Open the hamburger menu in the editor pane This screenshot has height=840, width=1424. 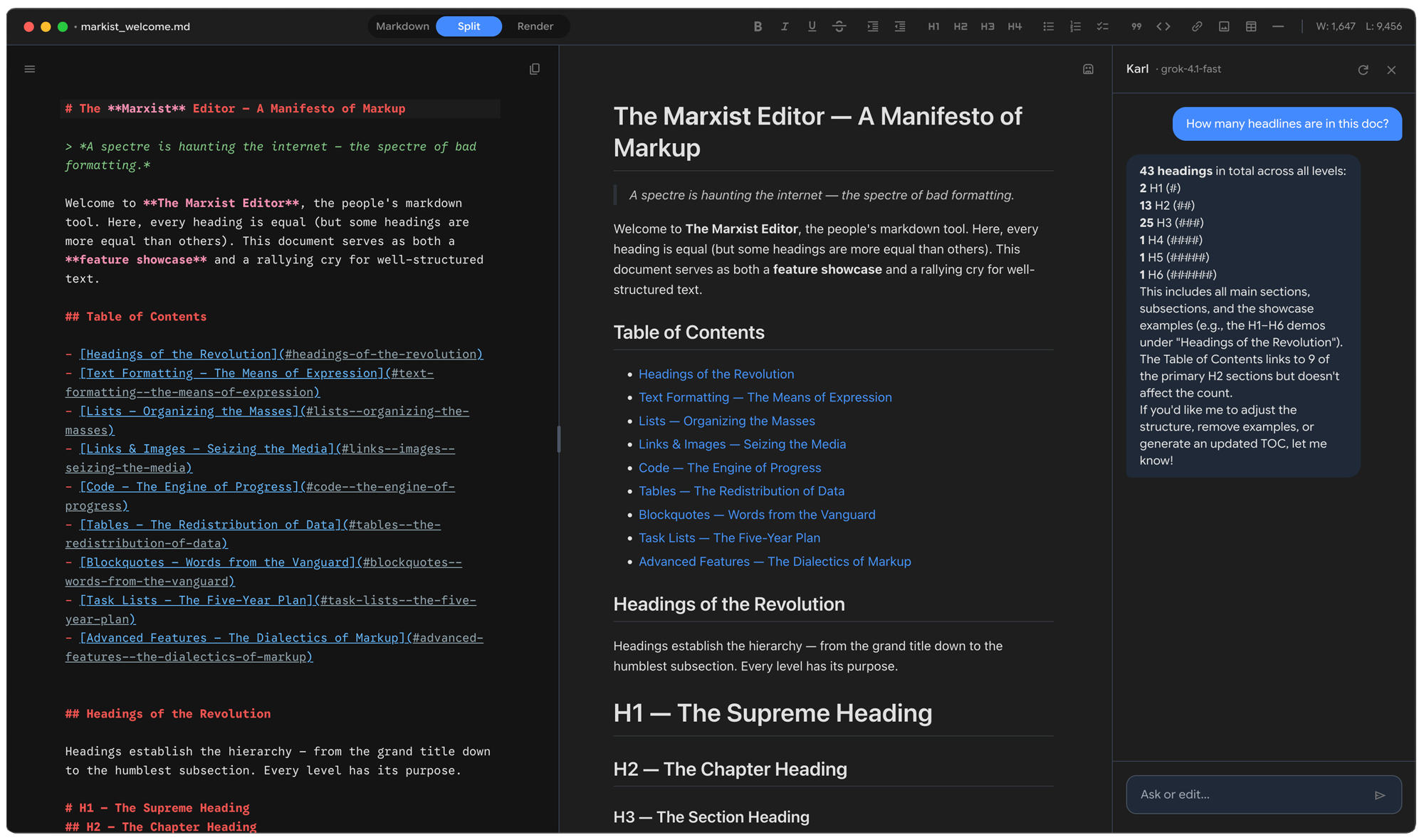30,68
